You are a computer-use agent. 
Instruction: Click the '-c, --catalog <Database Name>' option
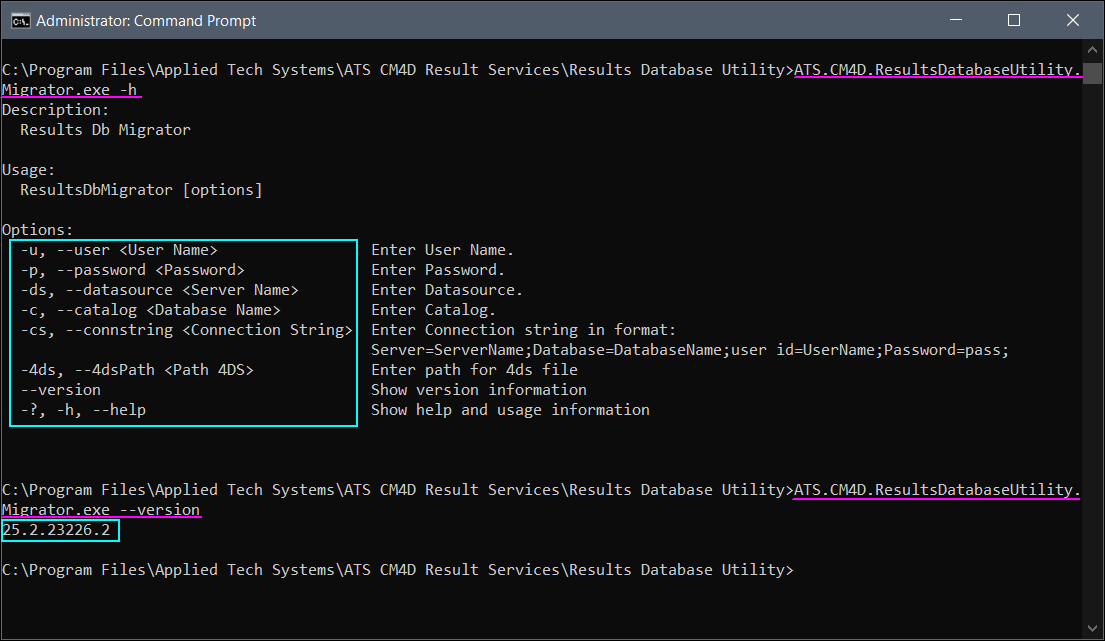(150, 310)
